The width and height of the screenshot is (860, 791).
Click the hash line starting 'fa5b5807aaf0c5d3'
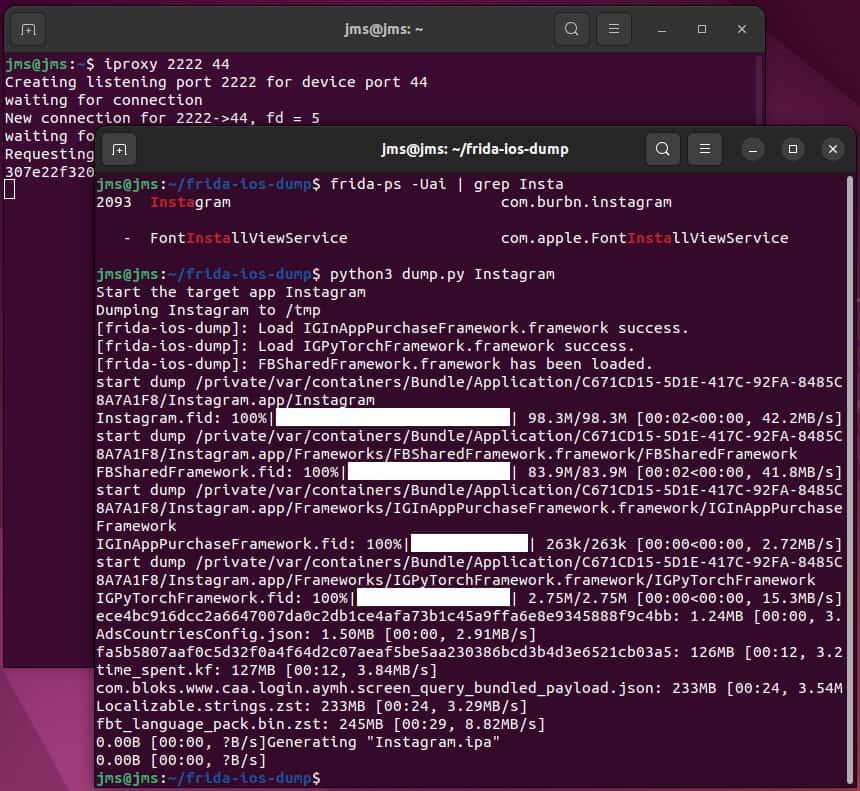[469, 652]
